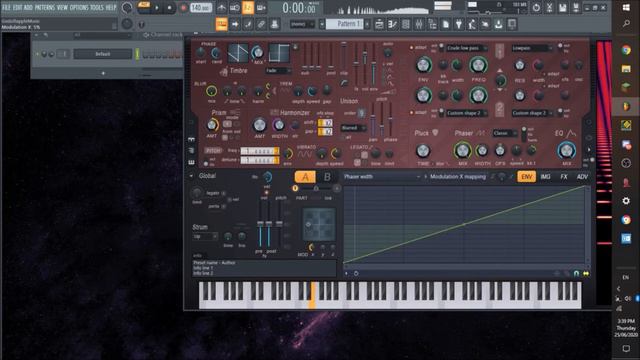
Task: Click the Modulation XY pad
Action: coord(319,224)
